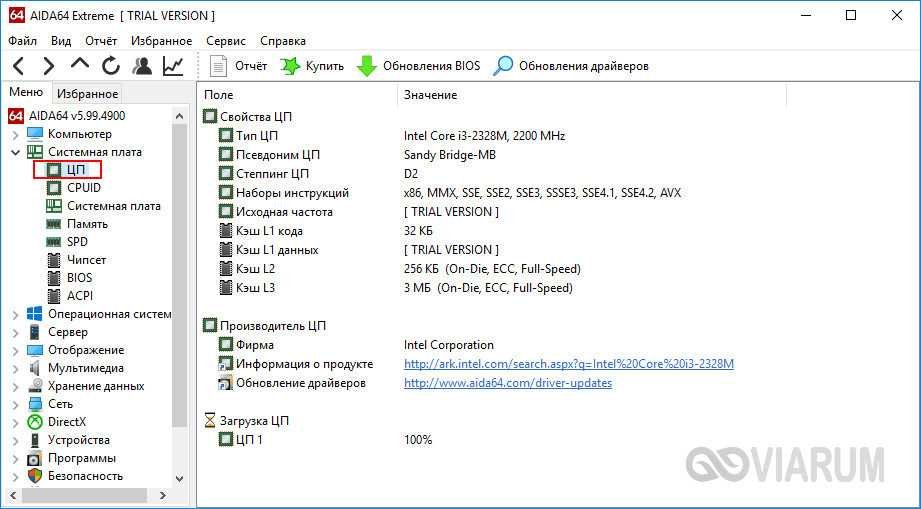Open the Сервис menu
This screenshot has width=921, height=509.
tap(226, 41)
